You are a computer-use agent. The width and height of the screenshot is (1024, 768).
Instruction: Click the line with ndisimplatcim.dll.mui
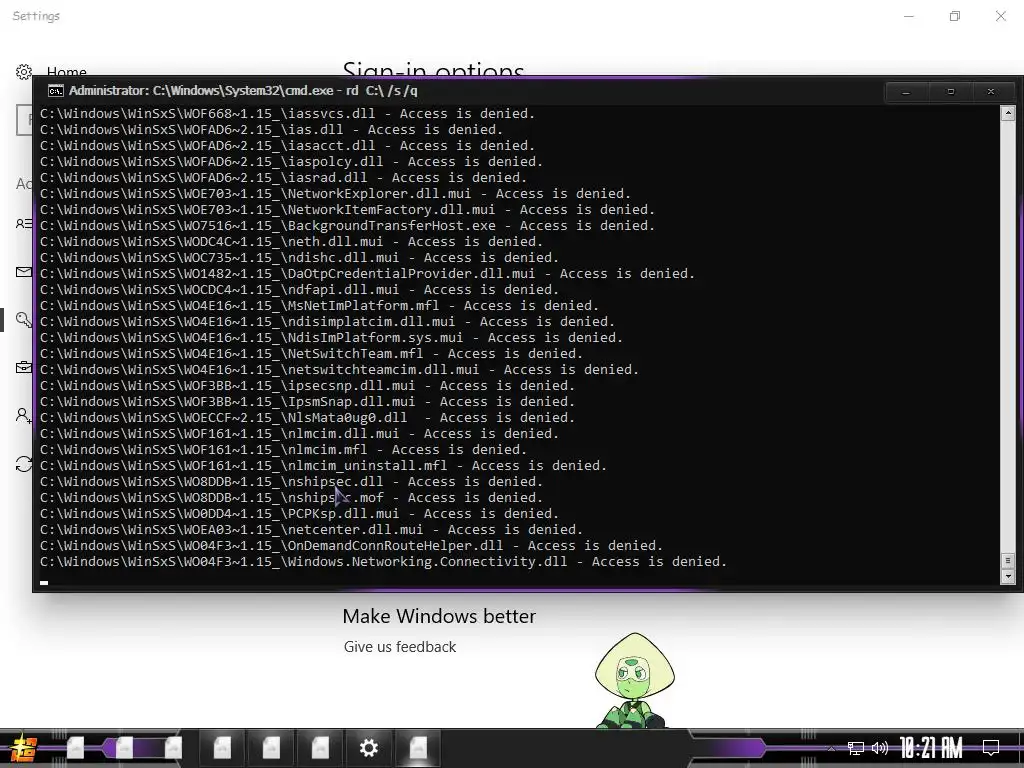point(327,321)
